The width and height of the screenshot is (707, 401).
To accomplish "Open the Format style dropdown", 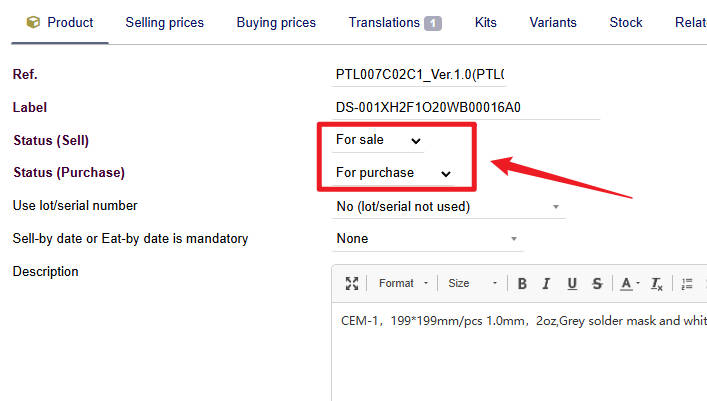I will click(403, 283).
